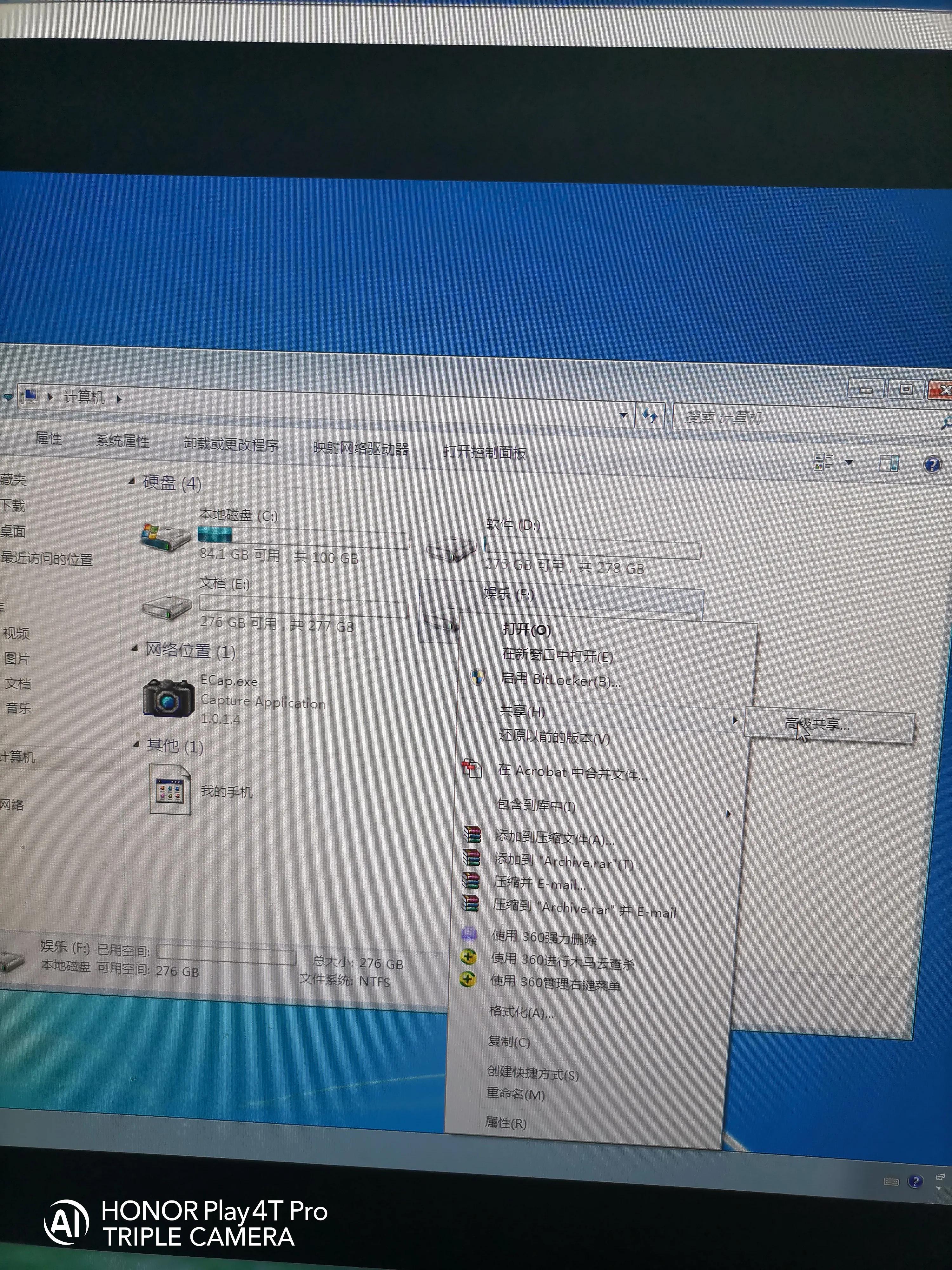952x1270 pixels.
Task: Click 格式化(A) in context menu
Action: 521,1012
